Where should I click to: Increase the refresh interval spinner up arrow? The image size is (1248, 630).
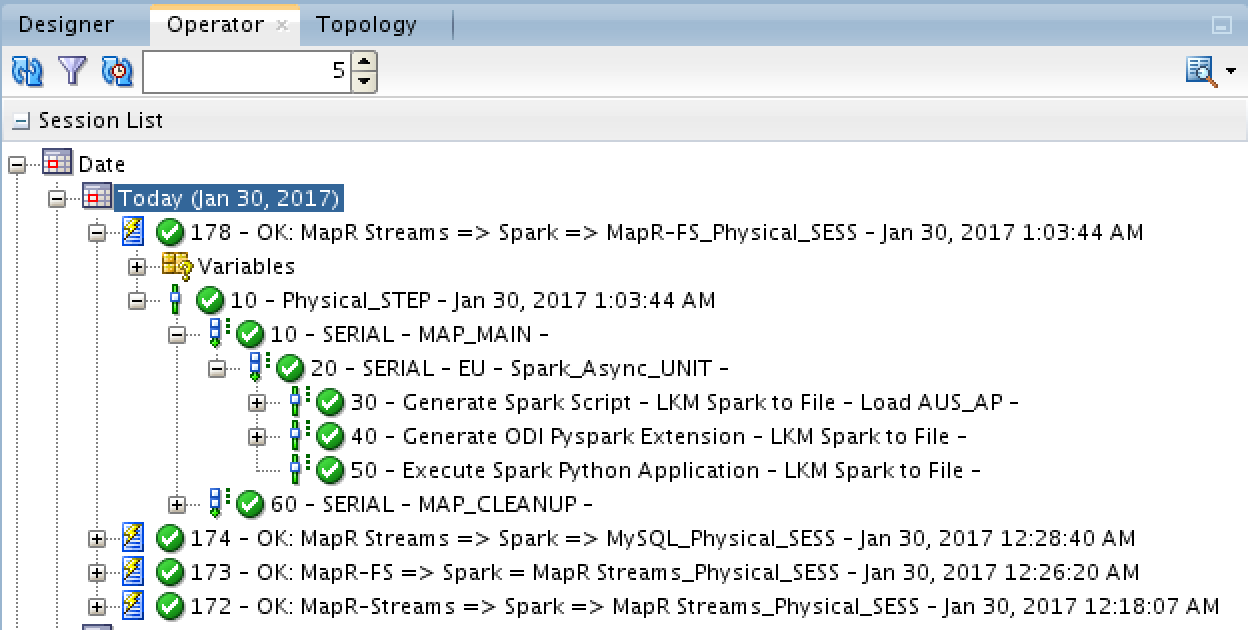364,61
